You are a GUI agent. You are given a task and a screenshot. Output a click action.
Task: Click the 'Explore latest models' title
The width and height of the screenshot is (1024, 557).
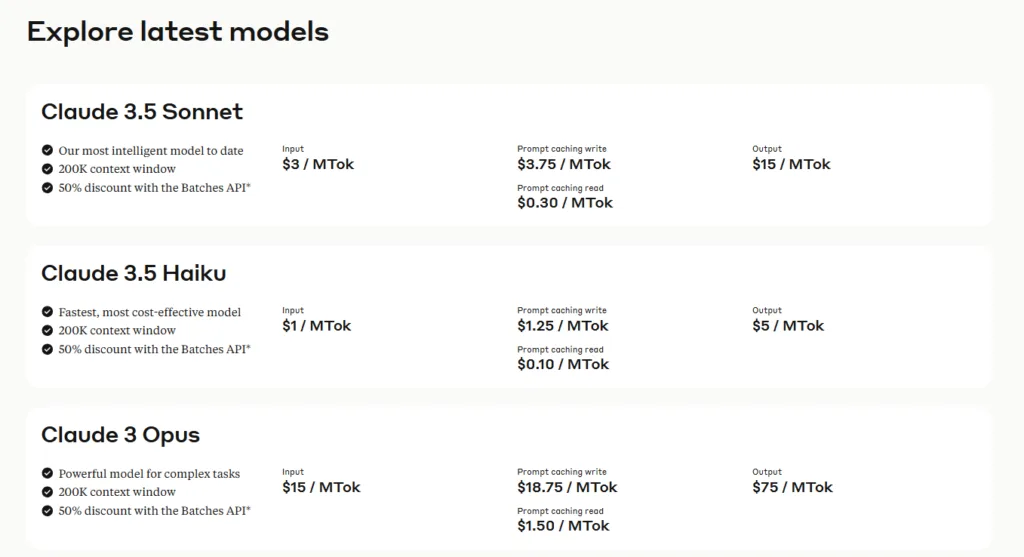tap(178, 32)
